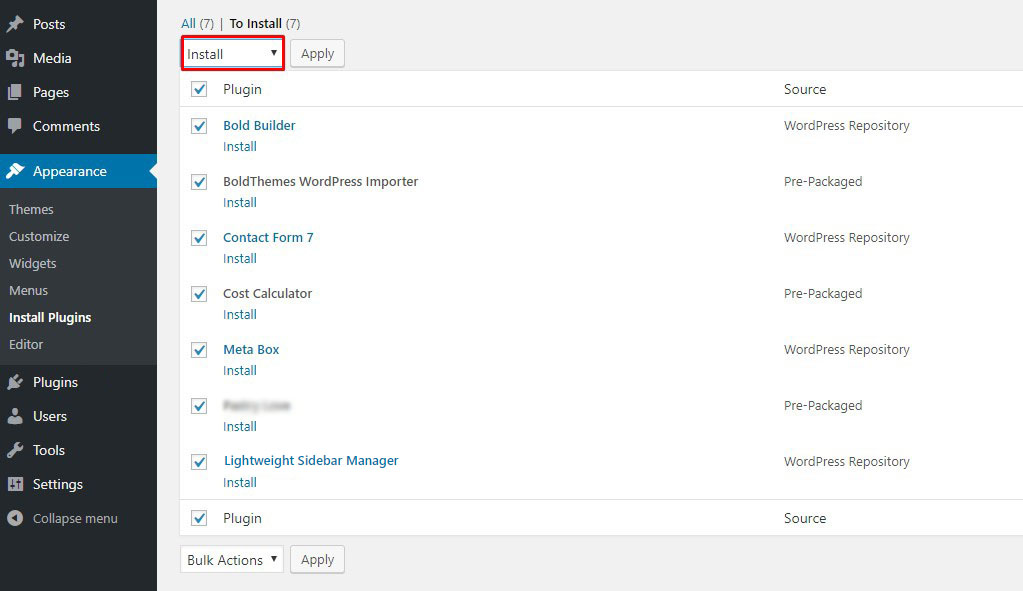This screenshot has height=591, width=1023.
Task: Uncheck BoldThemes WordPress Importer checkbox
Action: (199, 181)
